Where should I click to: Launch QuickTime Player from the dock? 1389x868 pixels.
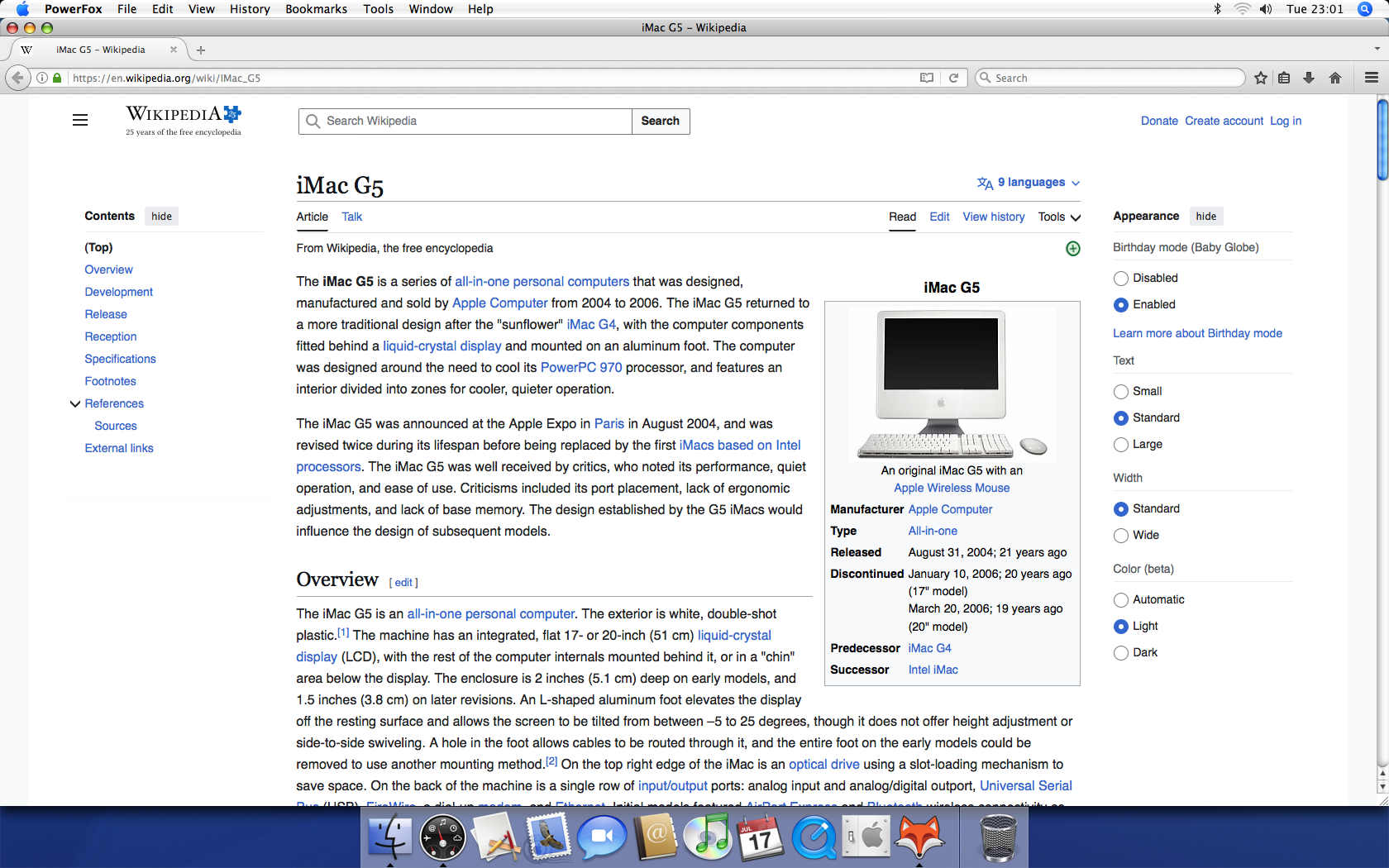[x=814, y=837]
